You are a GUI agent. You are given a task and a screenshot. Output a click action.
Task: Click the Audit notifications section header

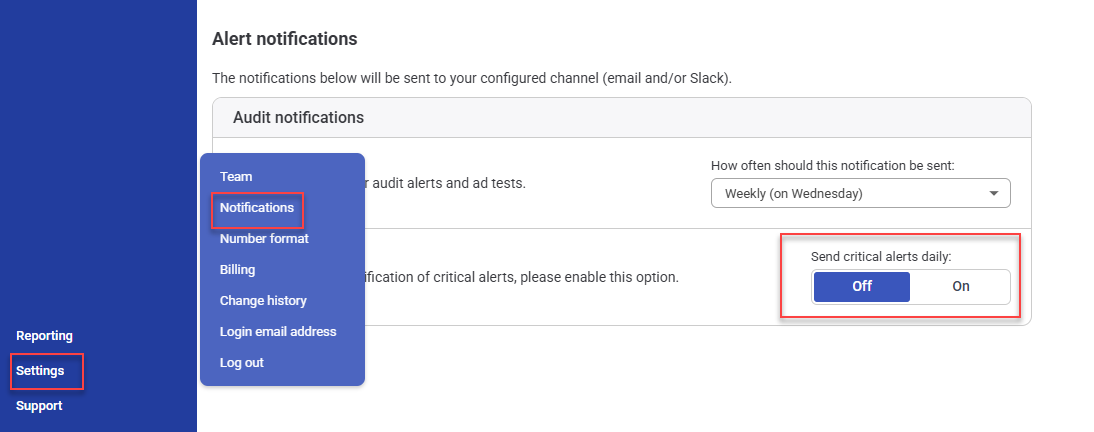[x=298, y=118]
